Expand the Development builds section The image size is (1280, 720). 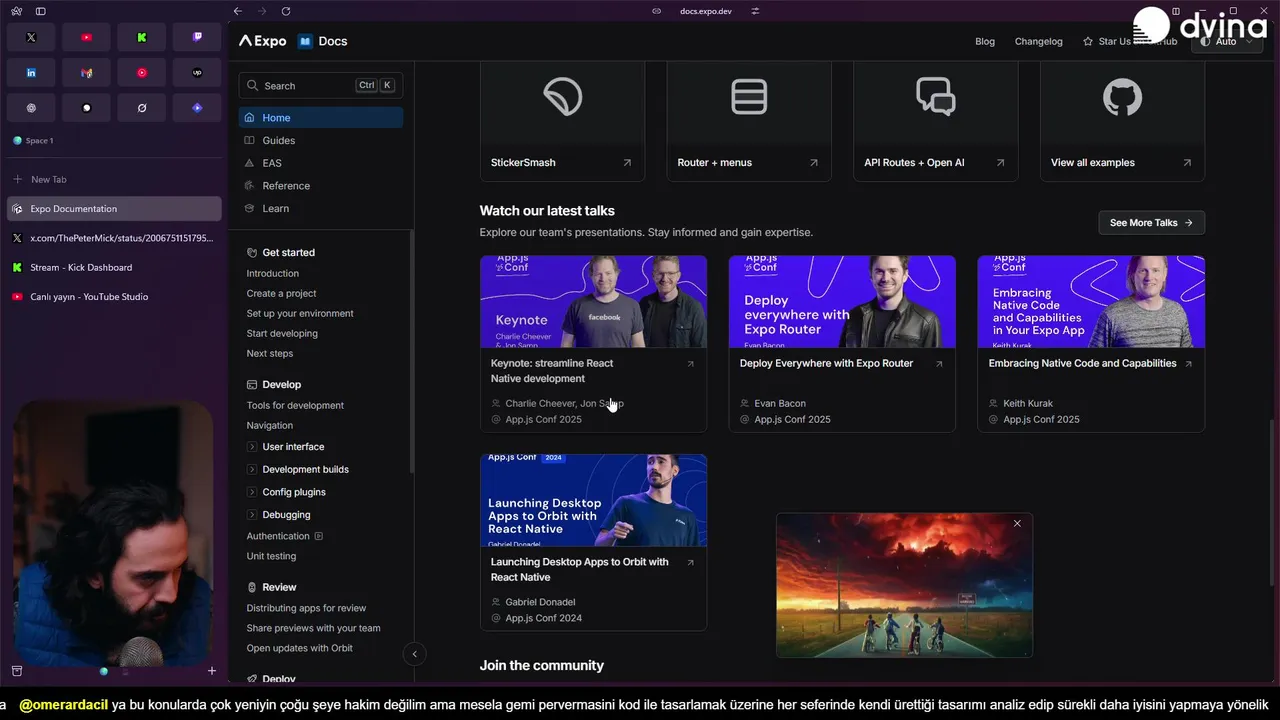[298, 469]
